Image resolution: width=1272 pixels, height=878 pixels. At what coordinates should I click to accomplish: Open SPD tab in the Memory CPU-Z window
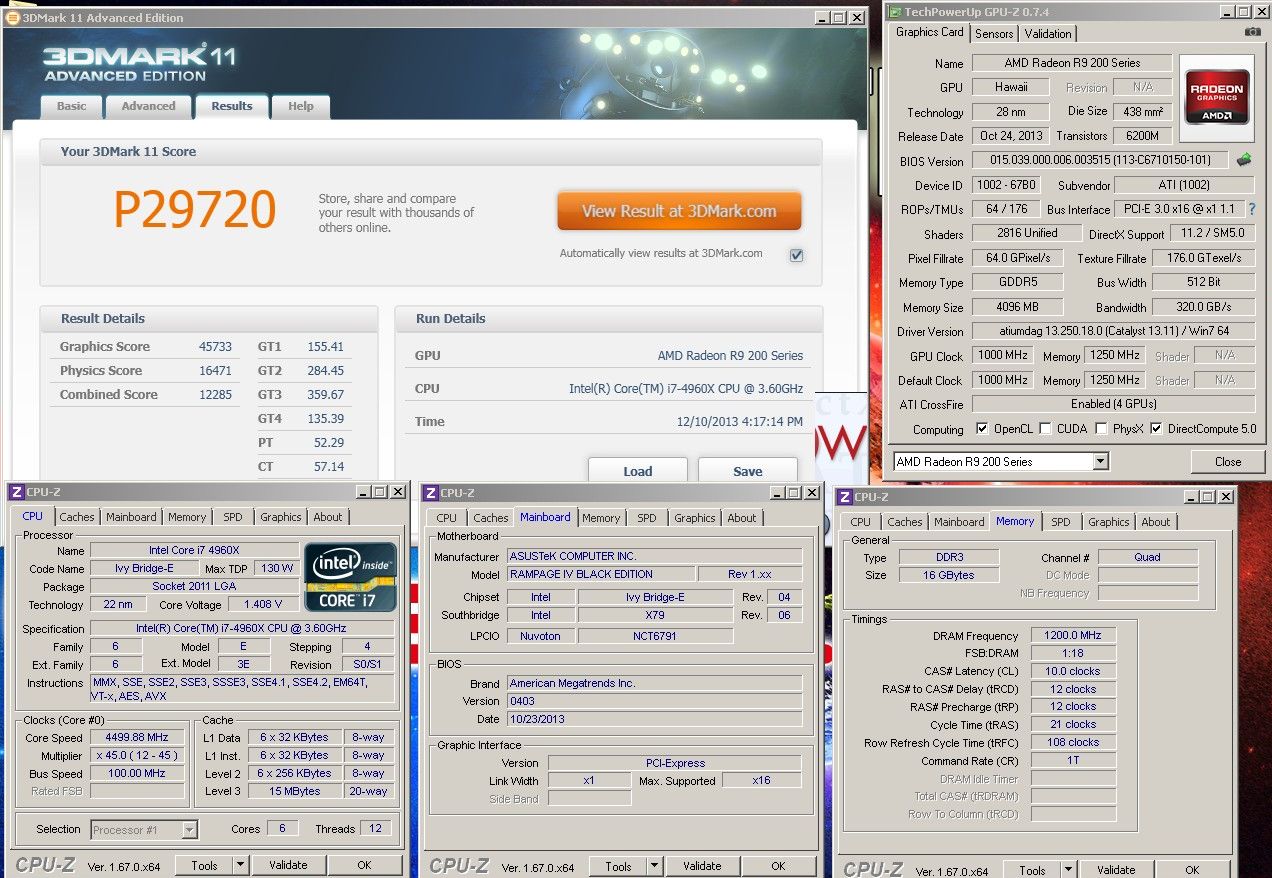point(1060,522)
